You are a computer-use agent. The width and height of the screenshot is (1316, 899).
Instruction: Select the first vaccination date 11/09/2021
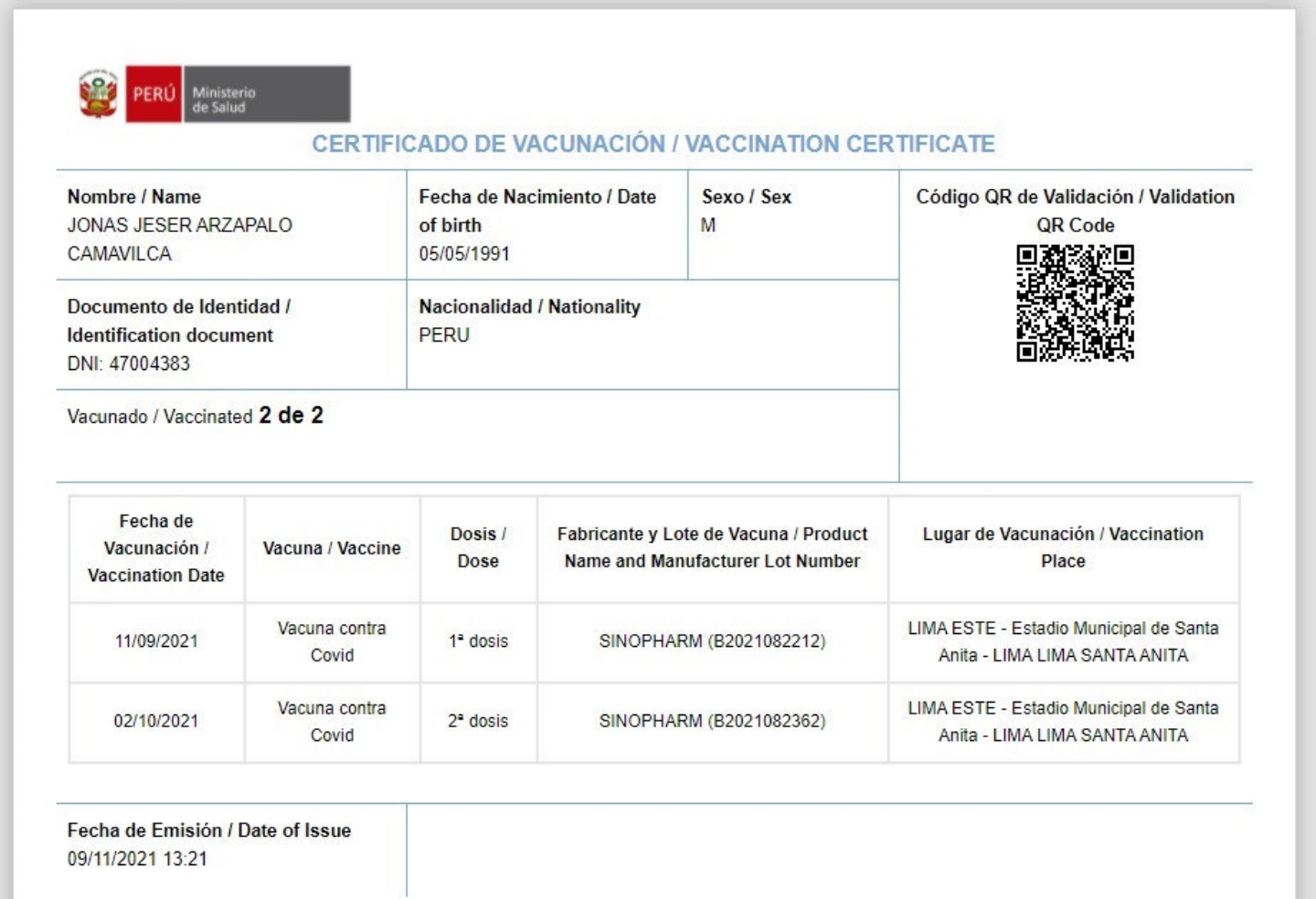click(x=156, y=641)
